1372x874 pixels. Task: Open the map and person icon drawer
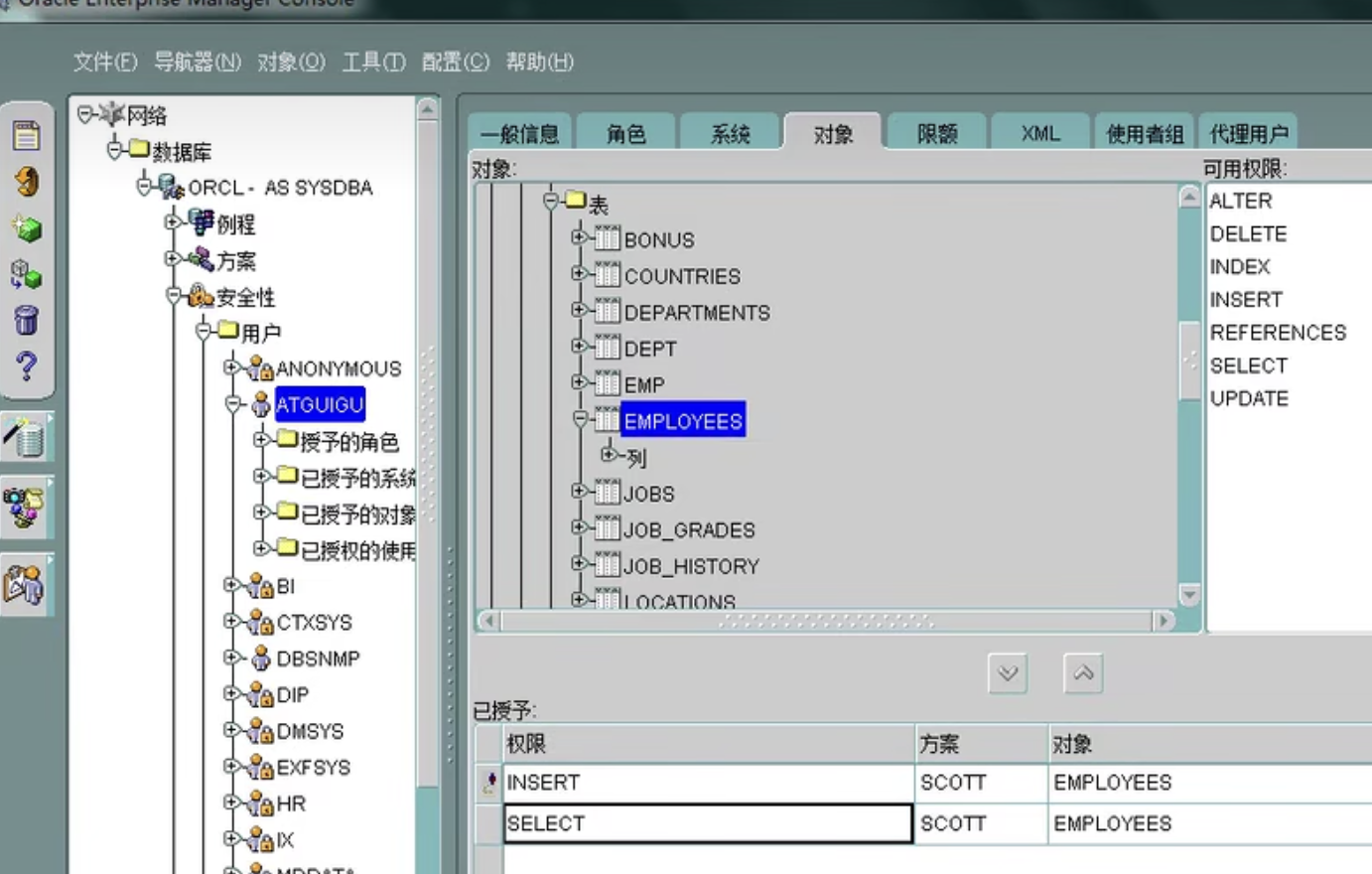pyautogui.click(x=25, y=584)
